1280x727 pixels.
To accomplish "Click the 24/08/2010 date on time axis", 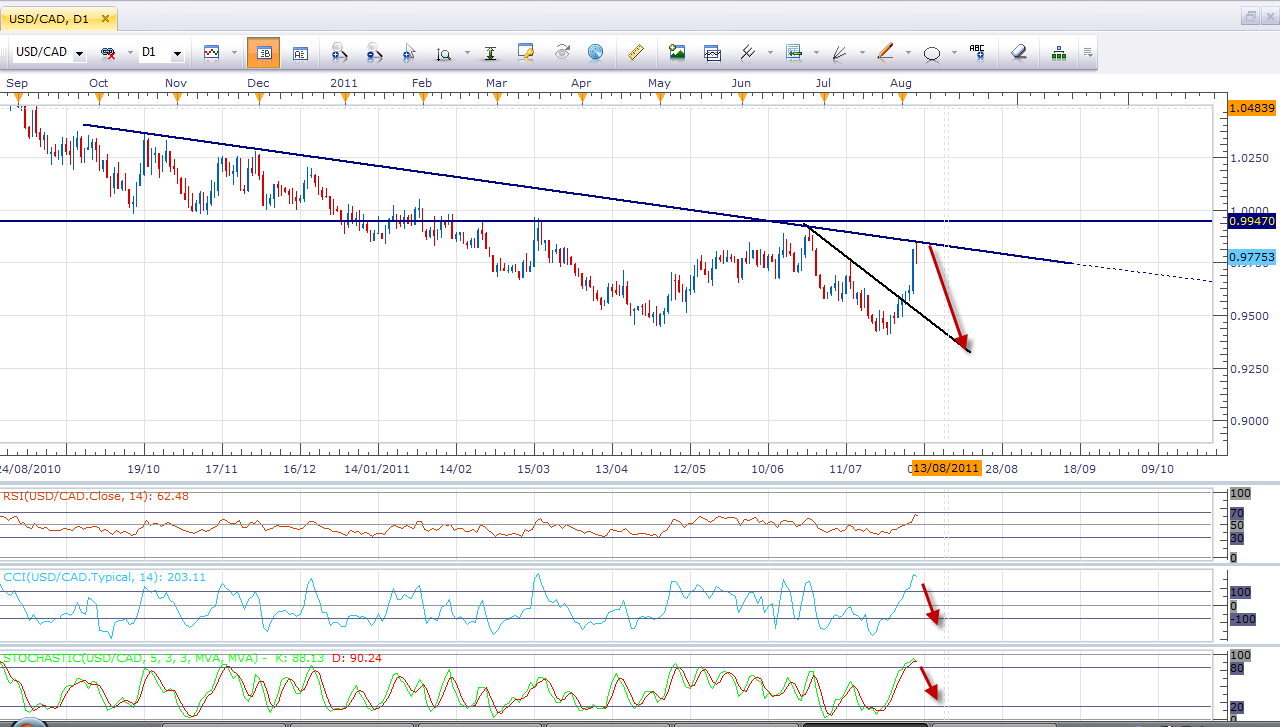I will click(30, 468).
